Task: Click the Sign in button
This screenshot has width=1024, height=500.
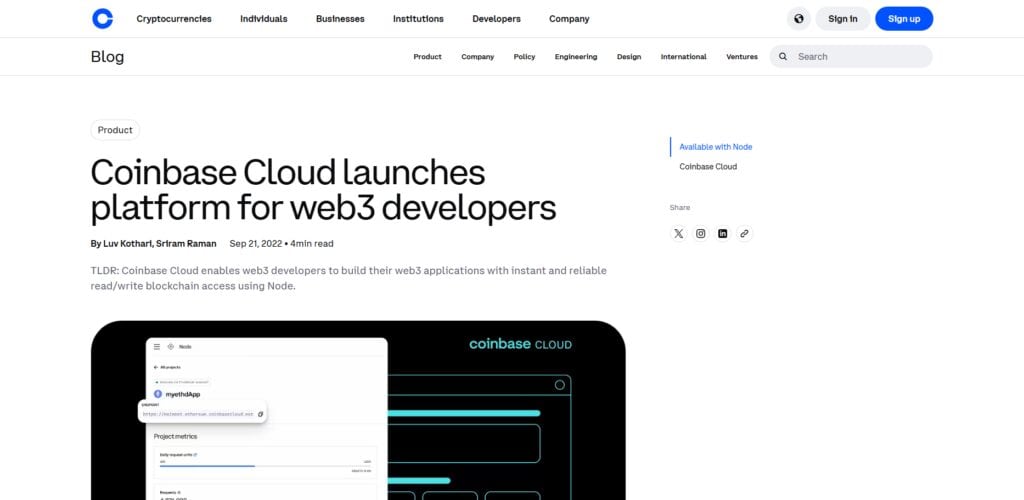Action: pos(842,18)
